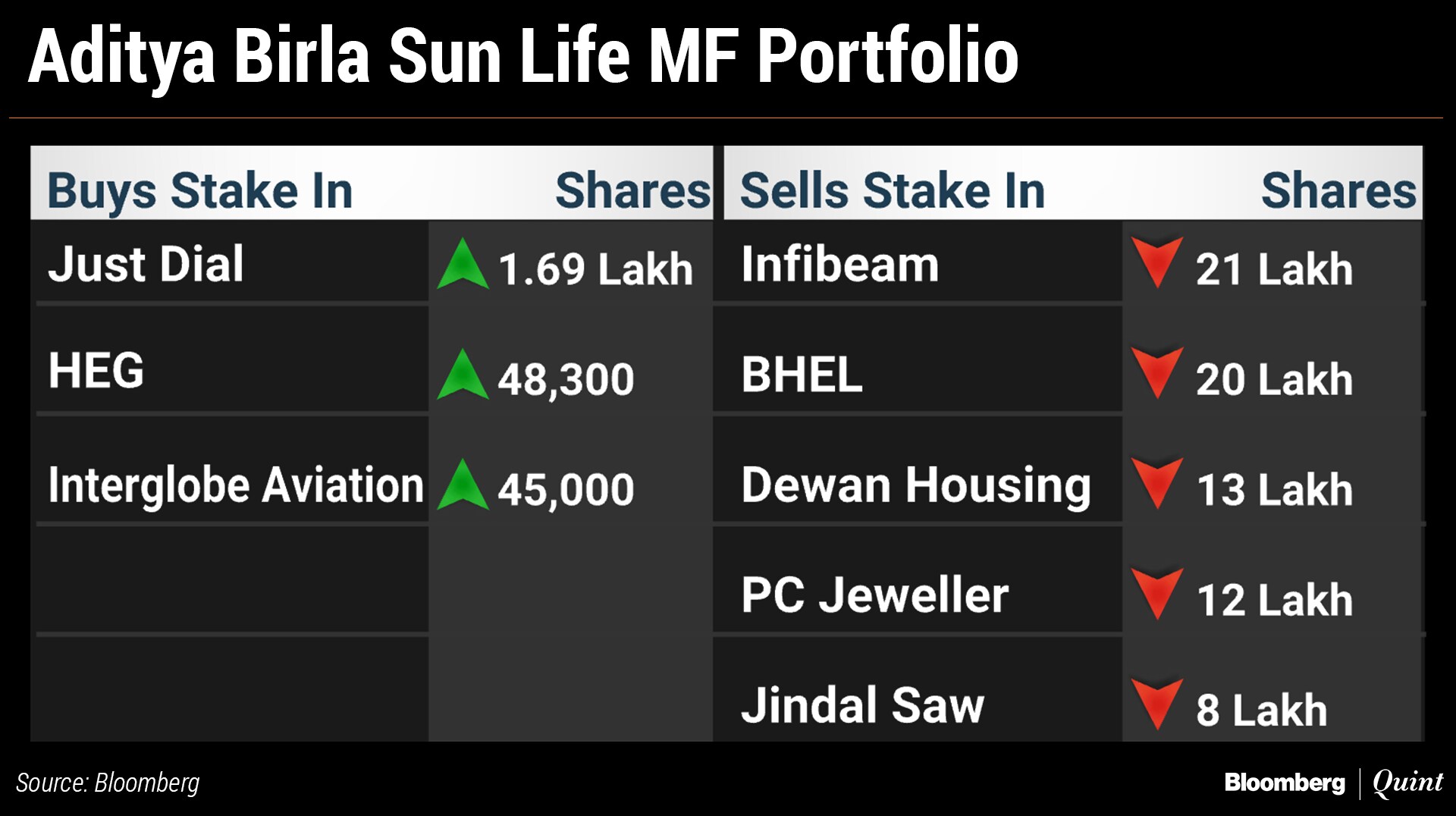Click the green arrow for Interglobe Aviation
The image size is (1456, 816).
coord(463,485)
